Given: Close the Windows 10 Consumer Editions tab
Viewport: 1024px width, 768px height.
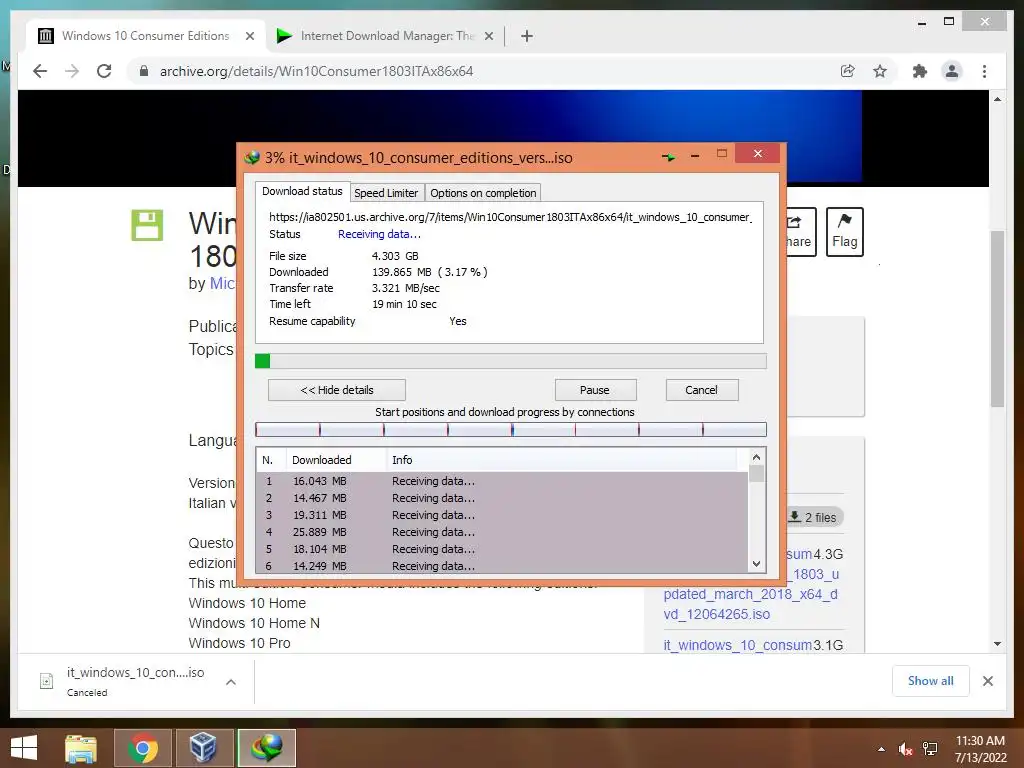Looking at the screenshot, I should pos(249,36).
